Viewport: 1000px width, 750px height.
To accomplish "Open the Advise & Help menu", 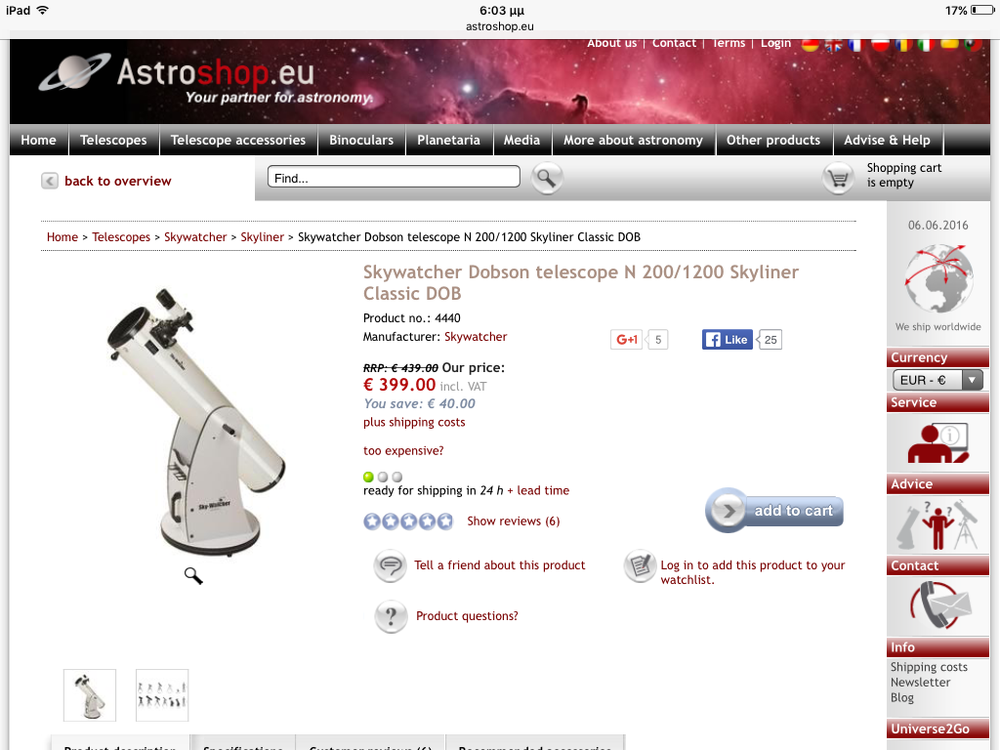I will [887, 140].
